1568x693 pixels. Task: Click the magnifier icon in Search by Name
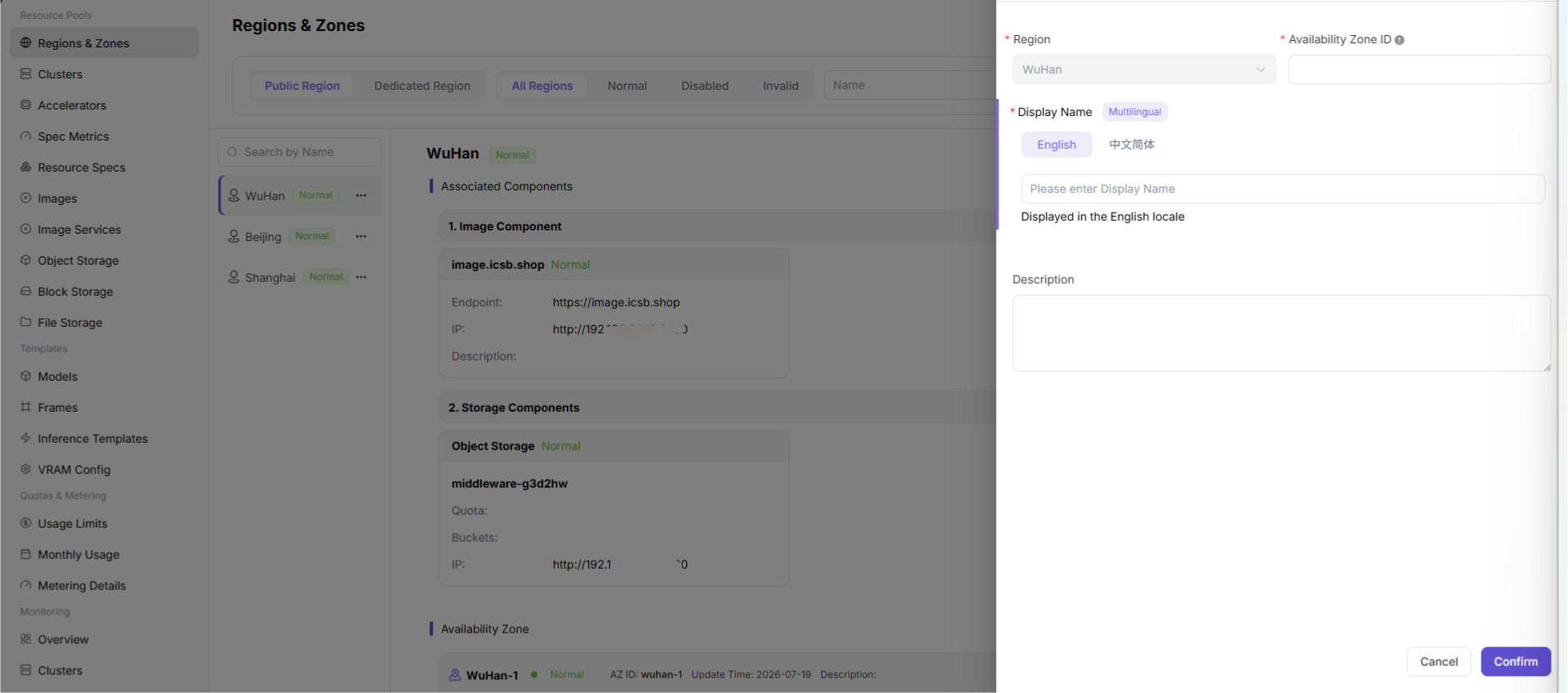tap(233, 152)
